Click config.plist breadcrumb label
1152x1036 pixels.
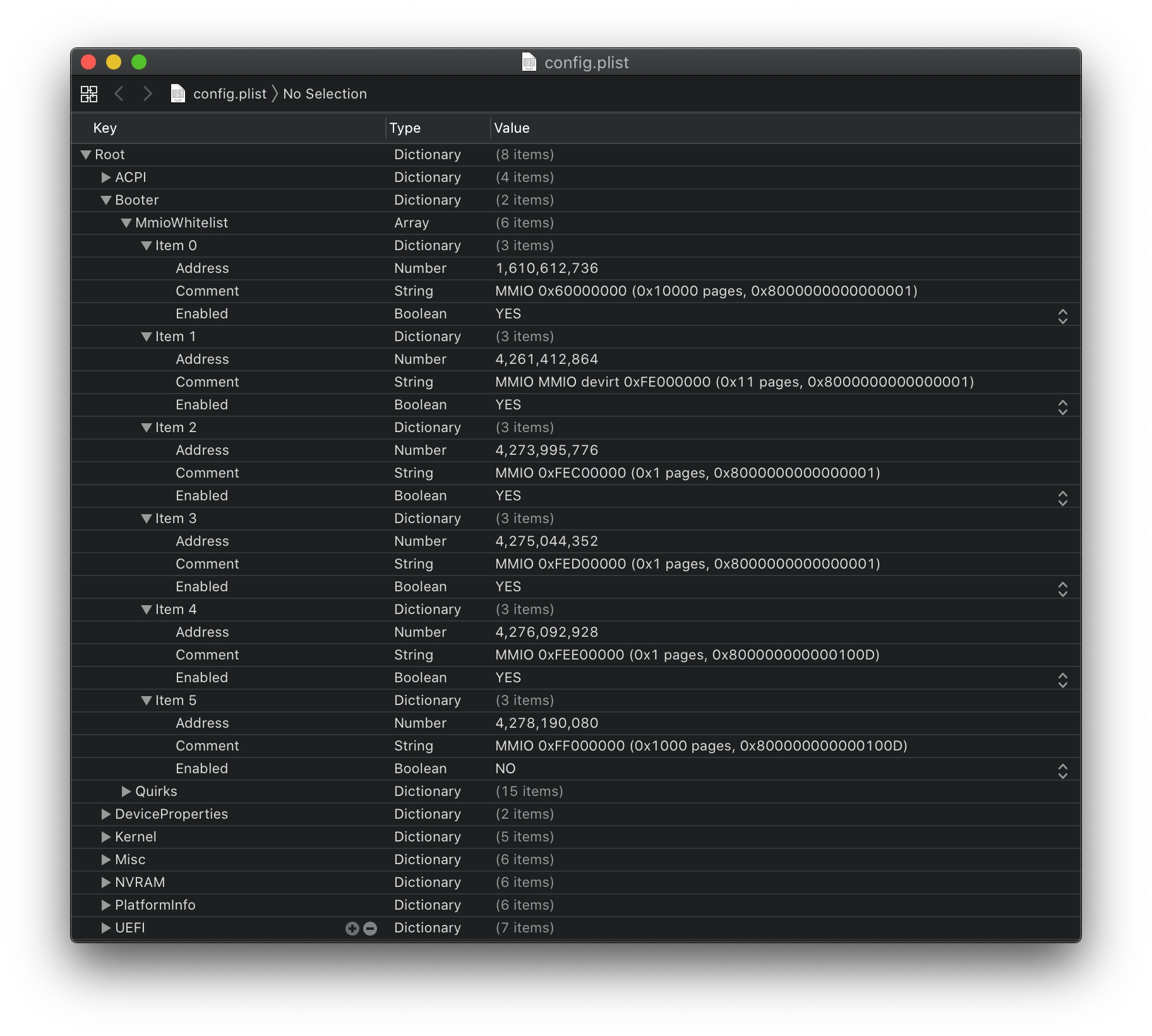click(230, 94)
